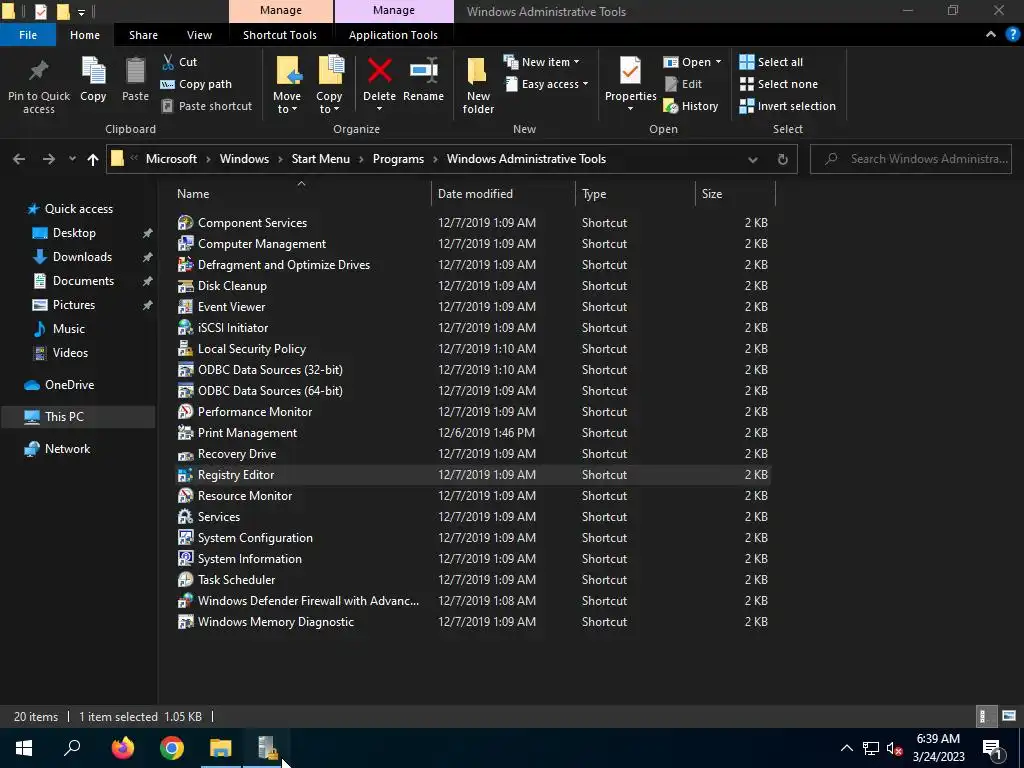
Task: Switch to the Home tab
Action: [85, 35]
